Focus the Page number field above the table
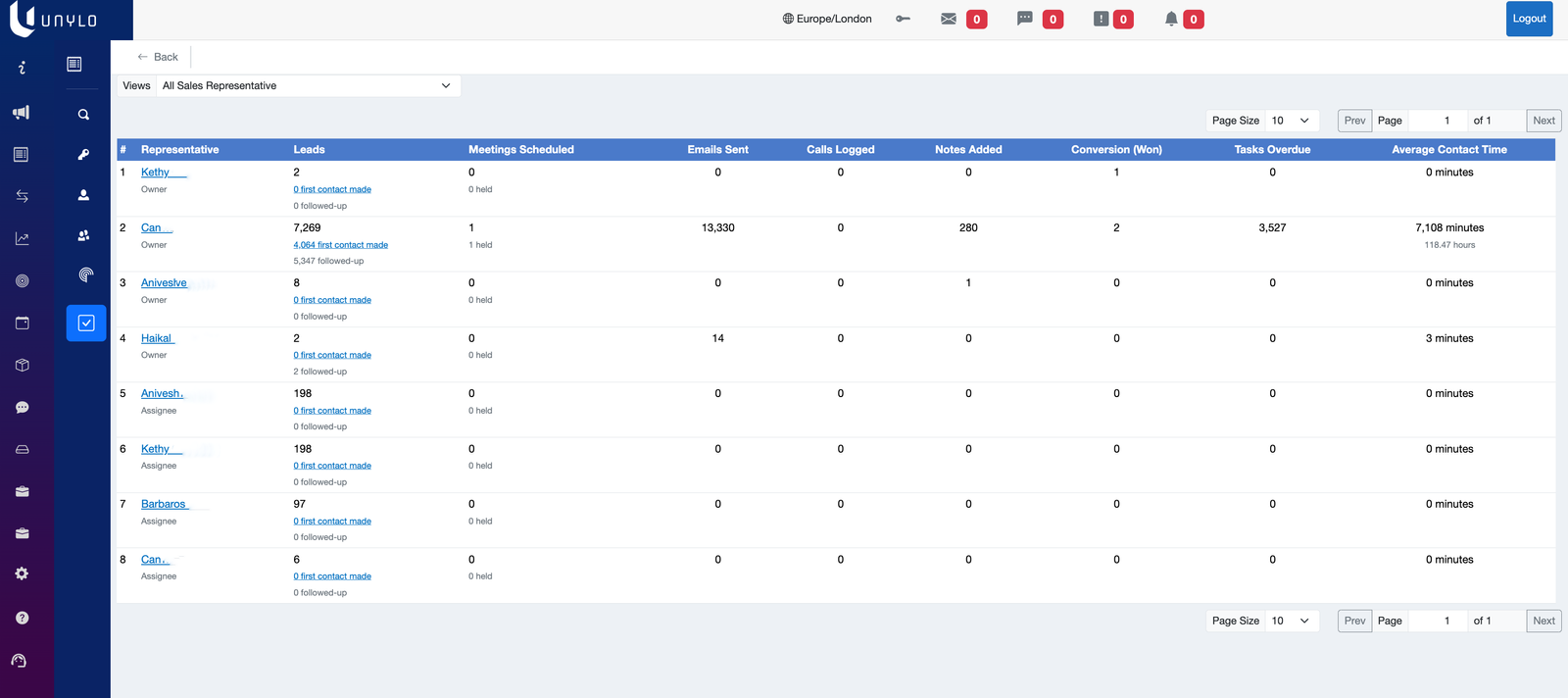1568x698 pixels. (1438, 121)
